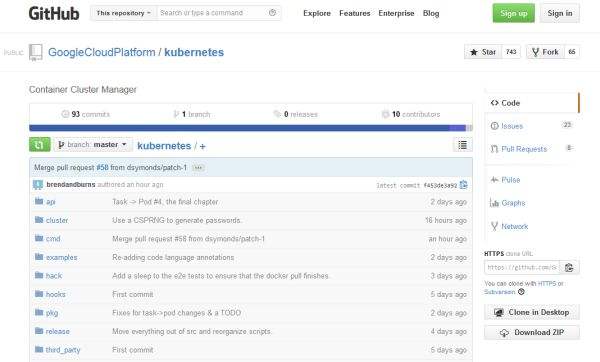This screenshot has height=362, width=600.
Task: Click the cluster folder icon
Action: [x=39, y=220]
